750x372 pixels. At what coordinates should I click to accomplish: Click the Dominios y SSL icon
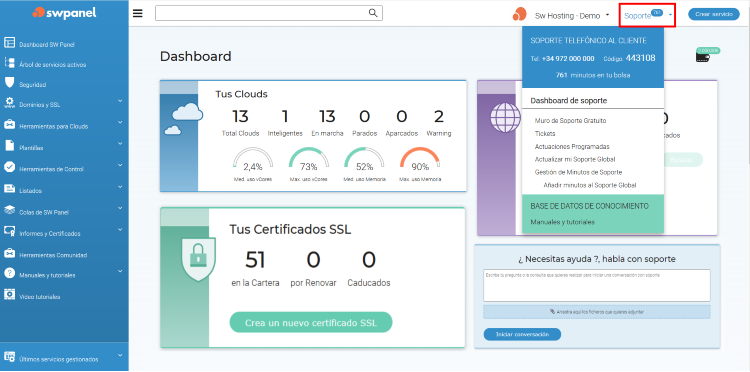(10, 103)
